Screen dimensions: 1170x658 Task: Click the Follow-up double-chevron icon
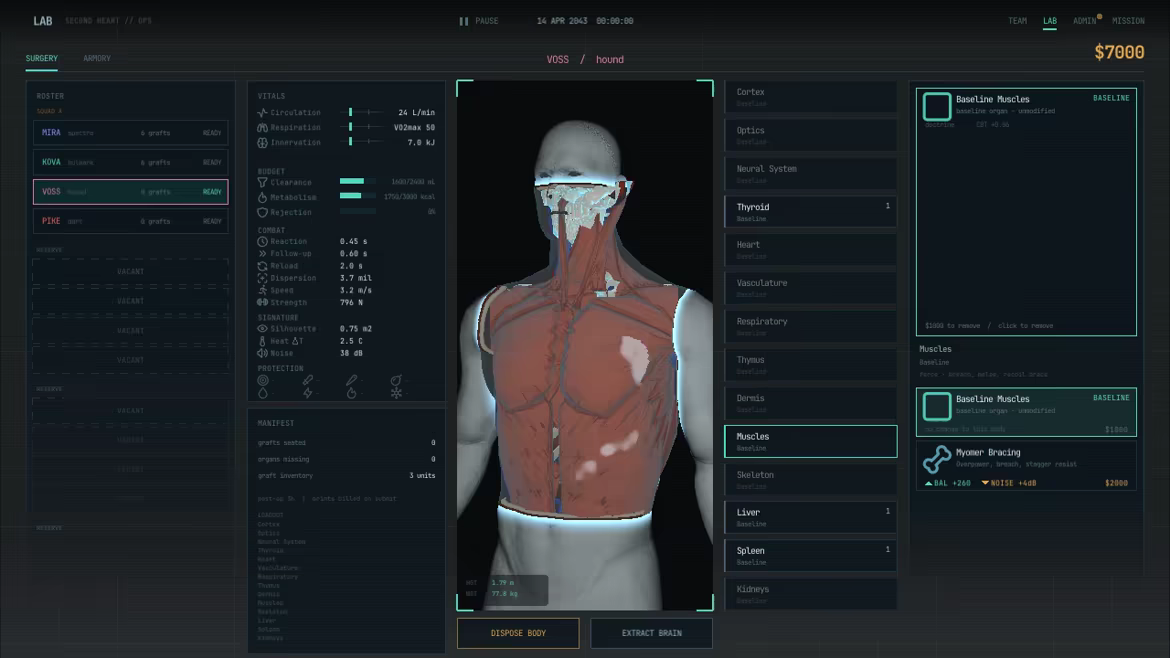[262, 254]
